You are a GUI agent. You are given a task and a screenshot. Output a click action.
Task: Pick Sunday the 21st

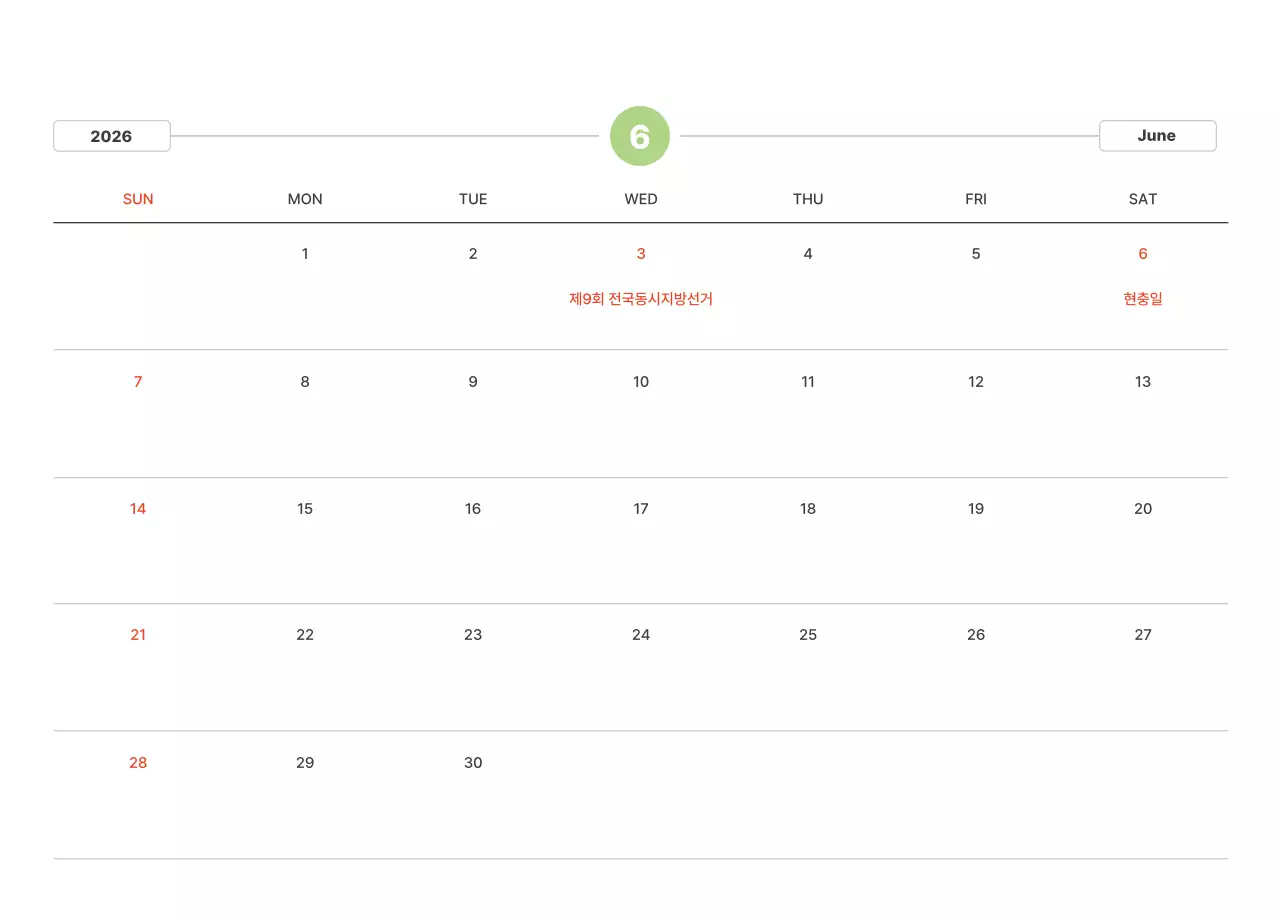pyautogui.click(x=138, y=635)
